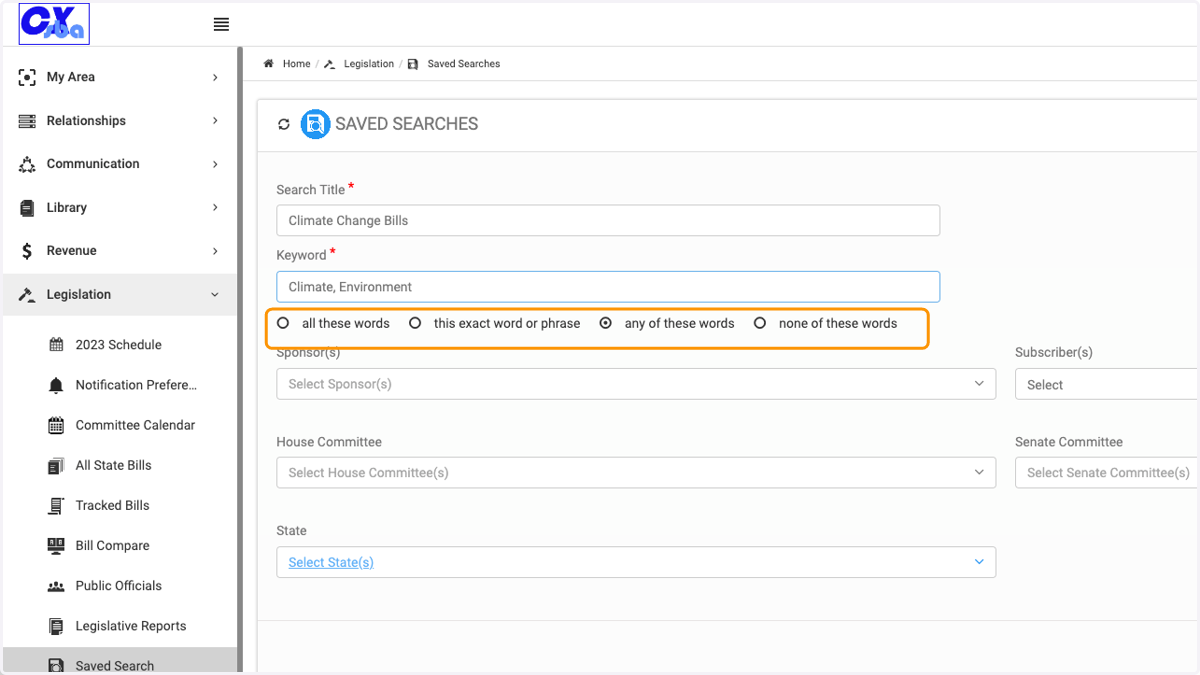Select the 'none of these words' radio
Screen dimensions: 1200x675
tap(760, 323)
